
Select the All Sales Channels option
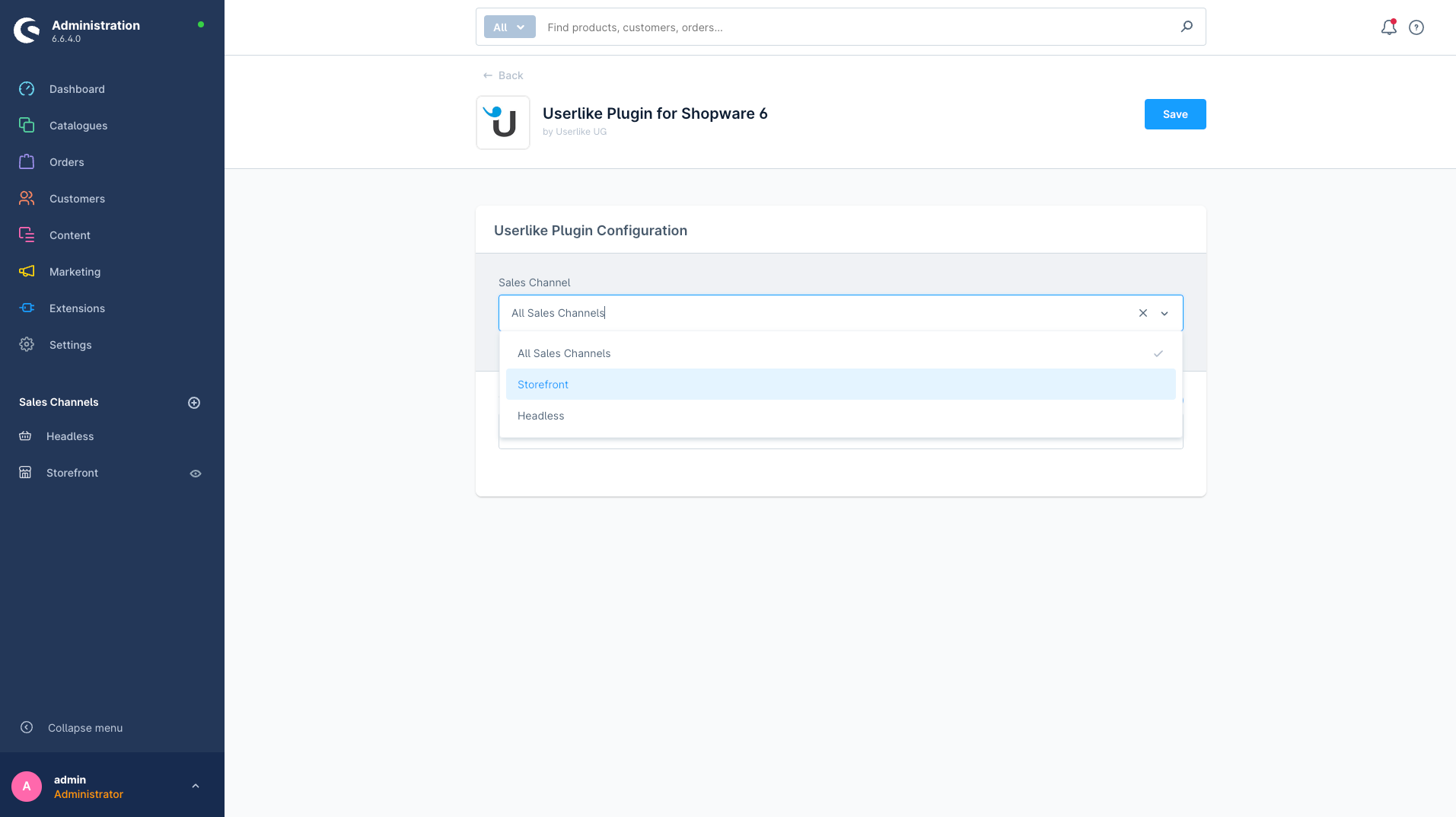pyautogui.click(x=841, y=353)
